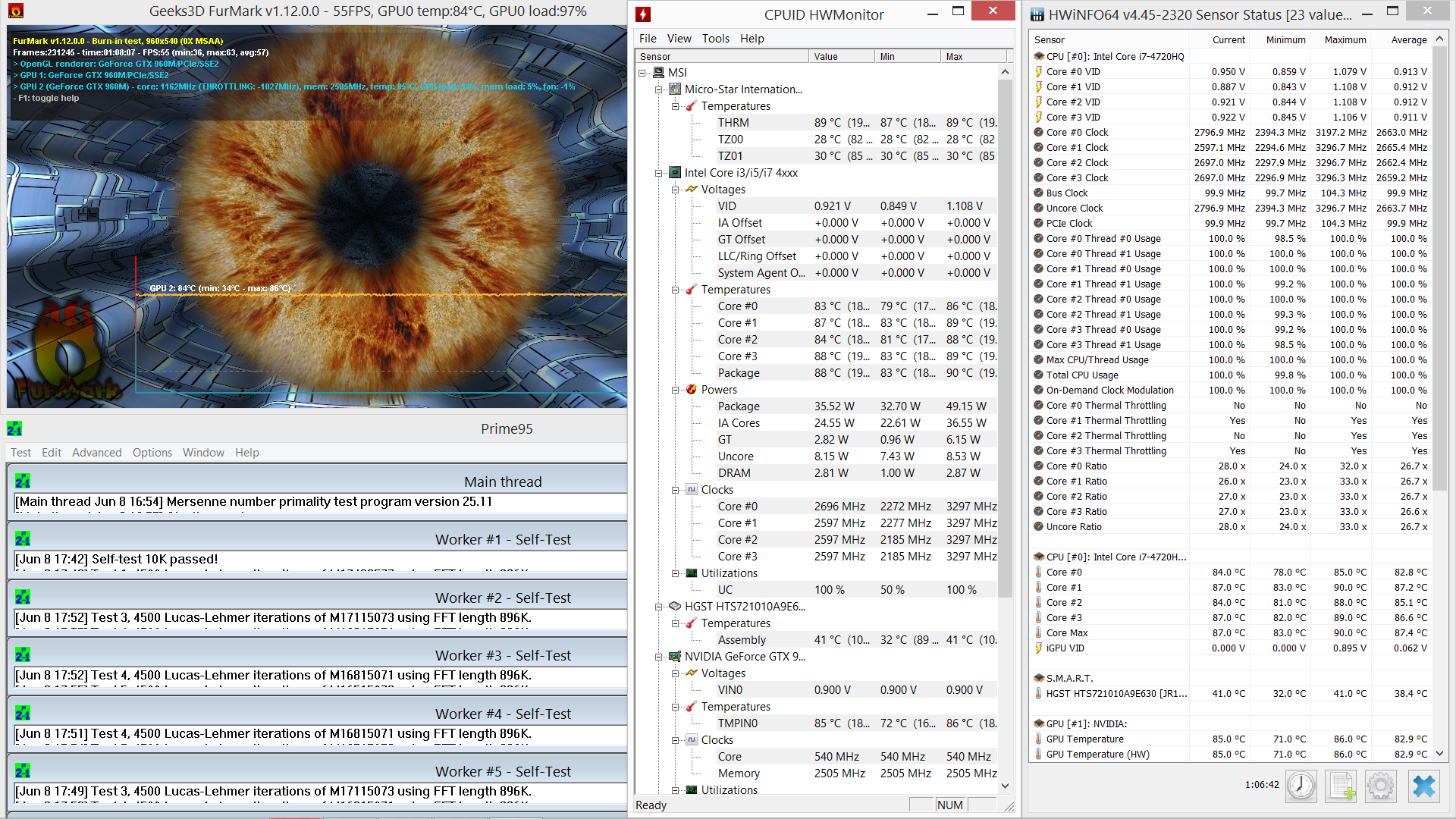Click the GPU [#1] NVIDIA group icon in HWiNFO64

[x=1039, y=723]
